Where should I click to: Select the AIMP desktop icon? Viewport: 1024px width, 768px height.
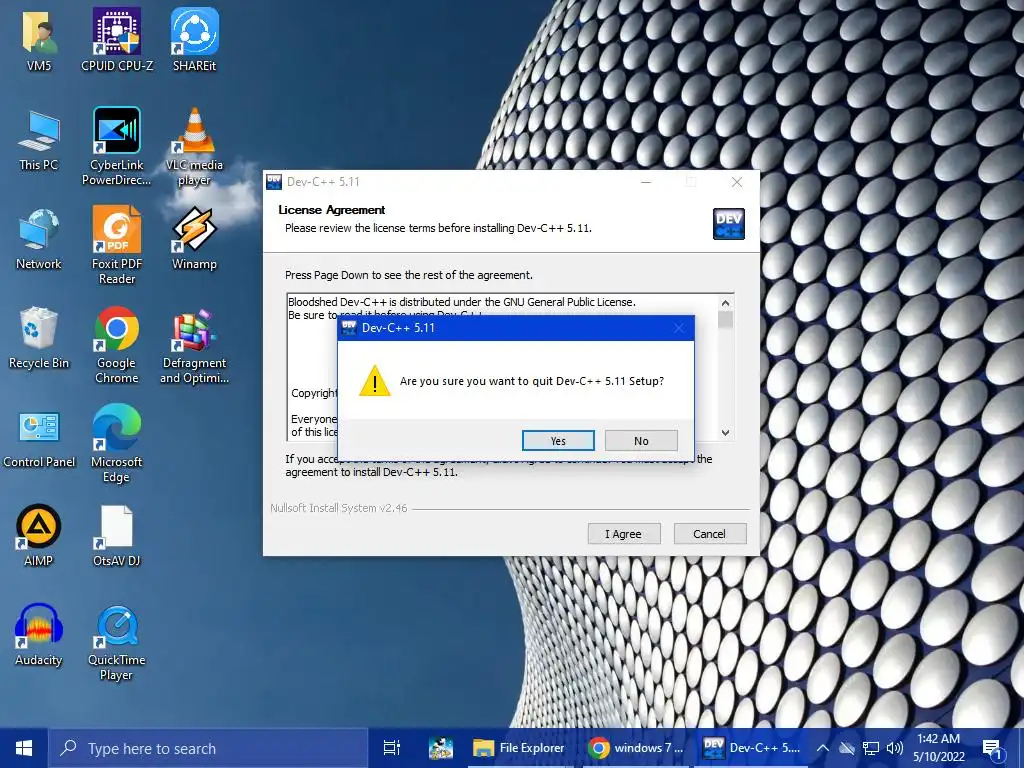[x=39, y=536]
